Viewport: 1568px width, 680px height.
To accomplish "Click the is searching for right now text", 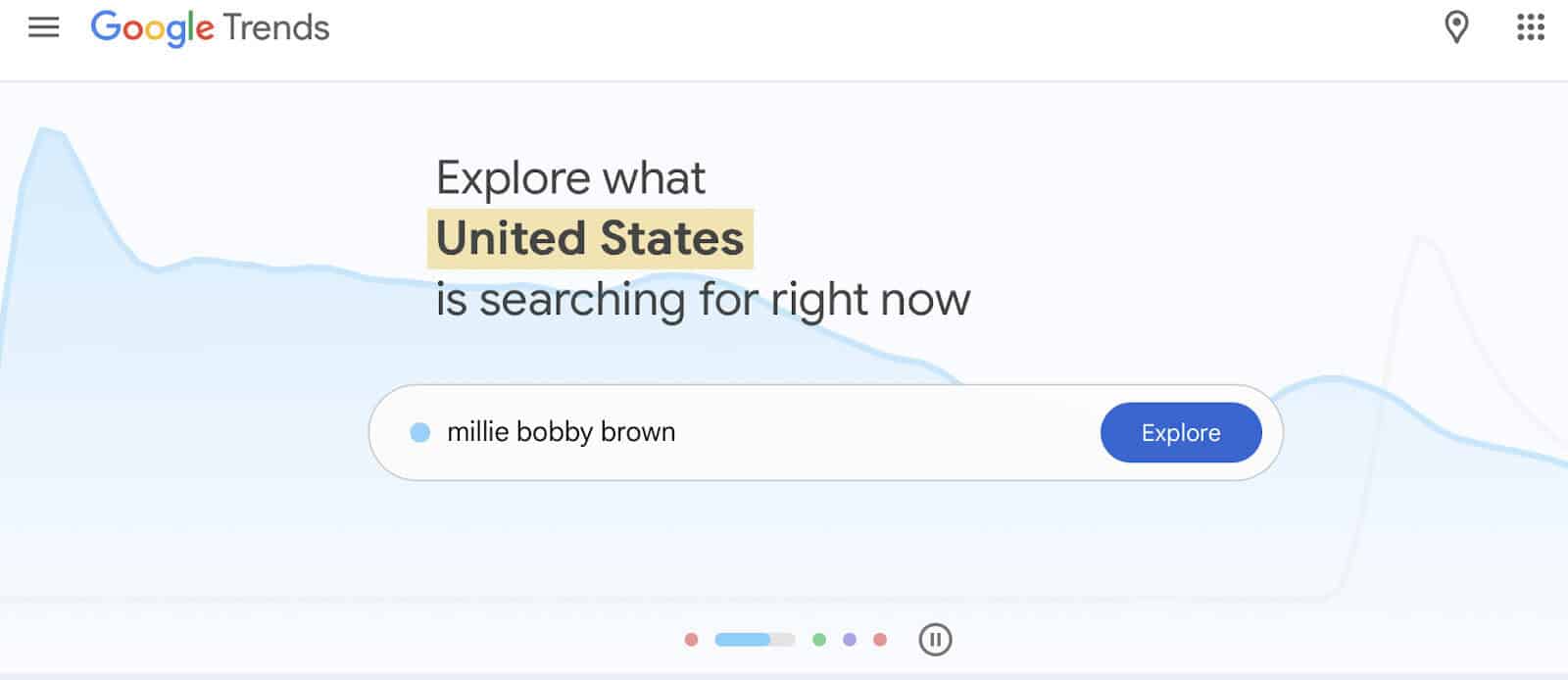I will coord(703,299).
